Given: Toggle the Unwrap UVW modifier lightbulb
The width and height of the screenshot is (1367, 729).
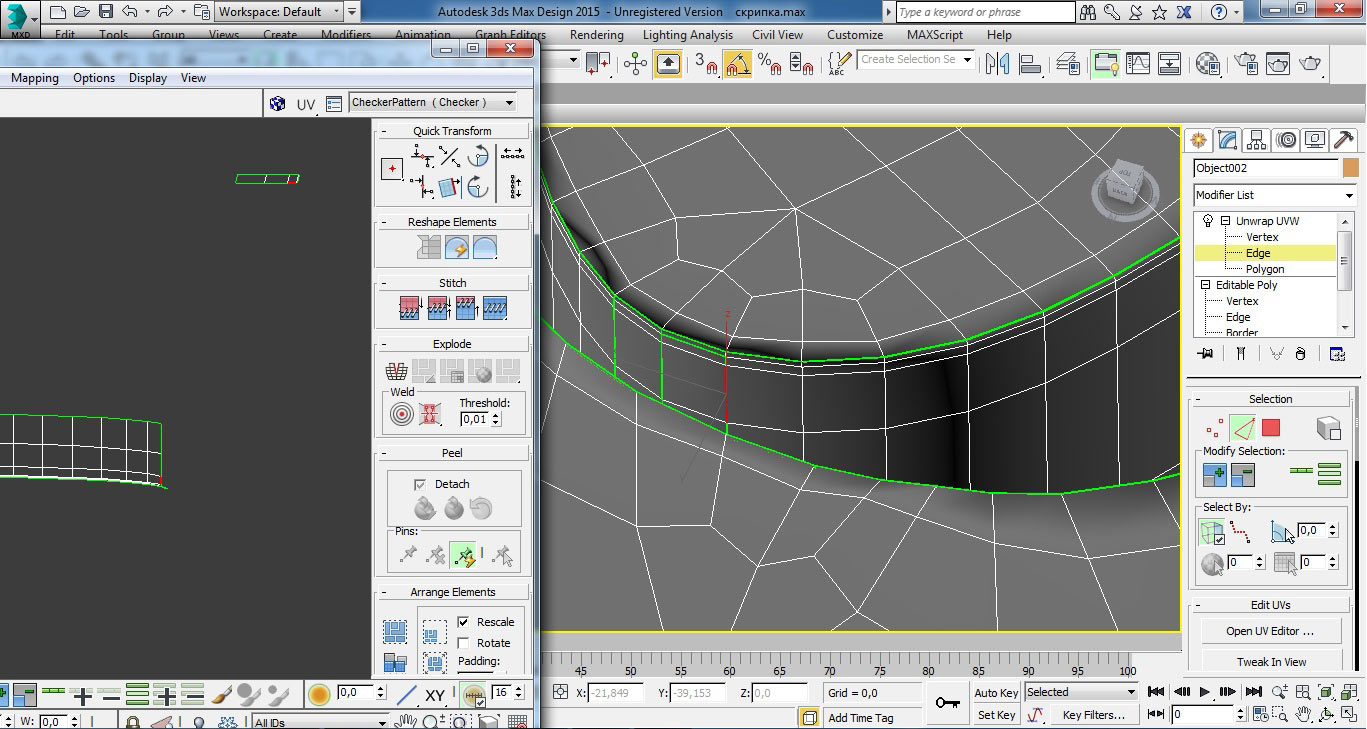Looking at the screenshot, I should [1208, 221].
